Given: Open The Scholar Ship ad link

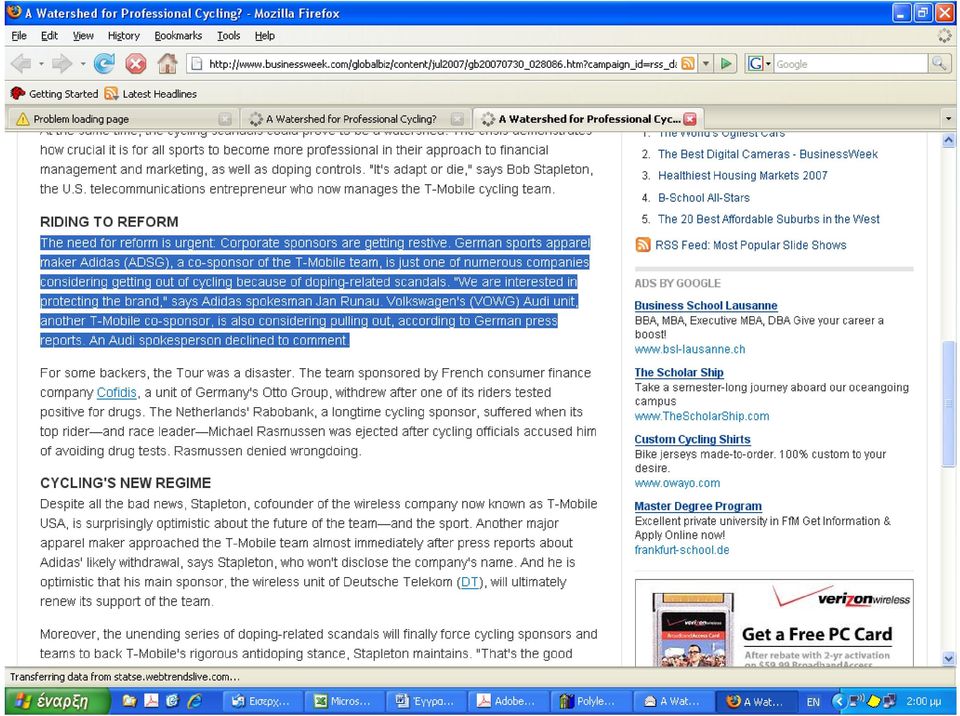Looking at the screenshot, I should tap(679, 372).
